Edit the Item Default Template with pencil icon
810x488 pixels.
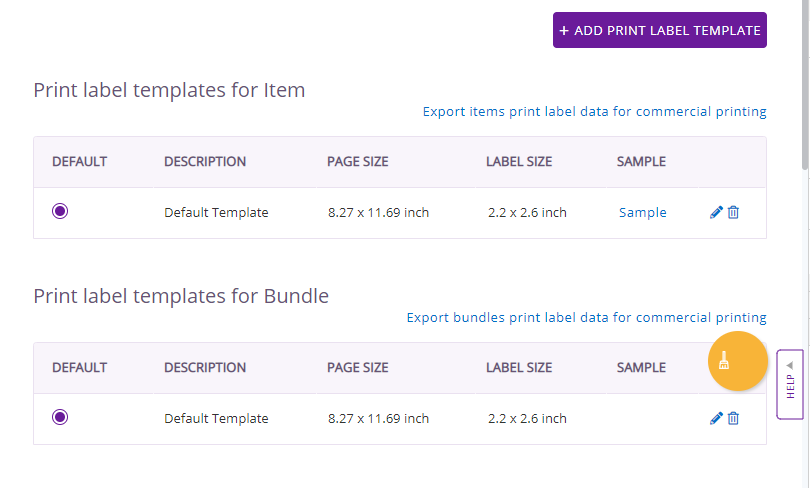point(716,212)
